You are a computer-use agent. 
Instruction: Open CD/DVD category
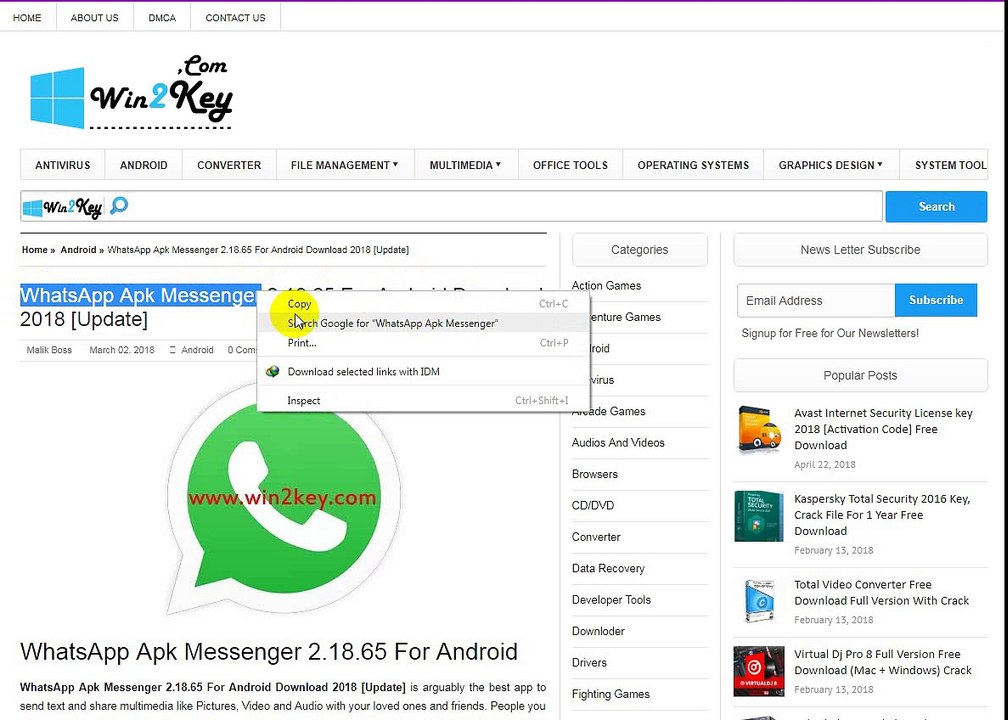point(593,505)
